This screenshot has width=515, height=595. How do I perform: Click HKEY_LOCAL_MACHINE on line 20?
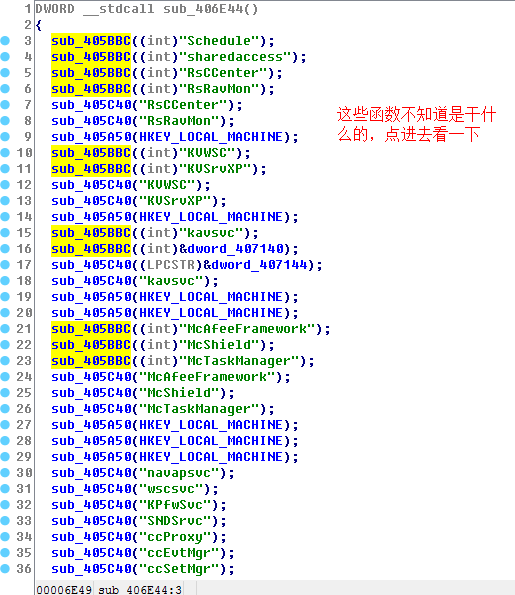(x=211, y=313)
